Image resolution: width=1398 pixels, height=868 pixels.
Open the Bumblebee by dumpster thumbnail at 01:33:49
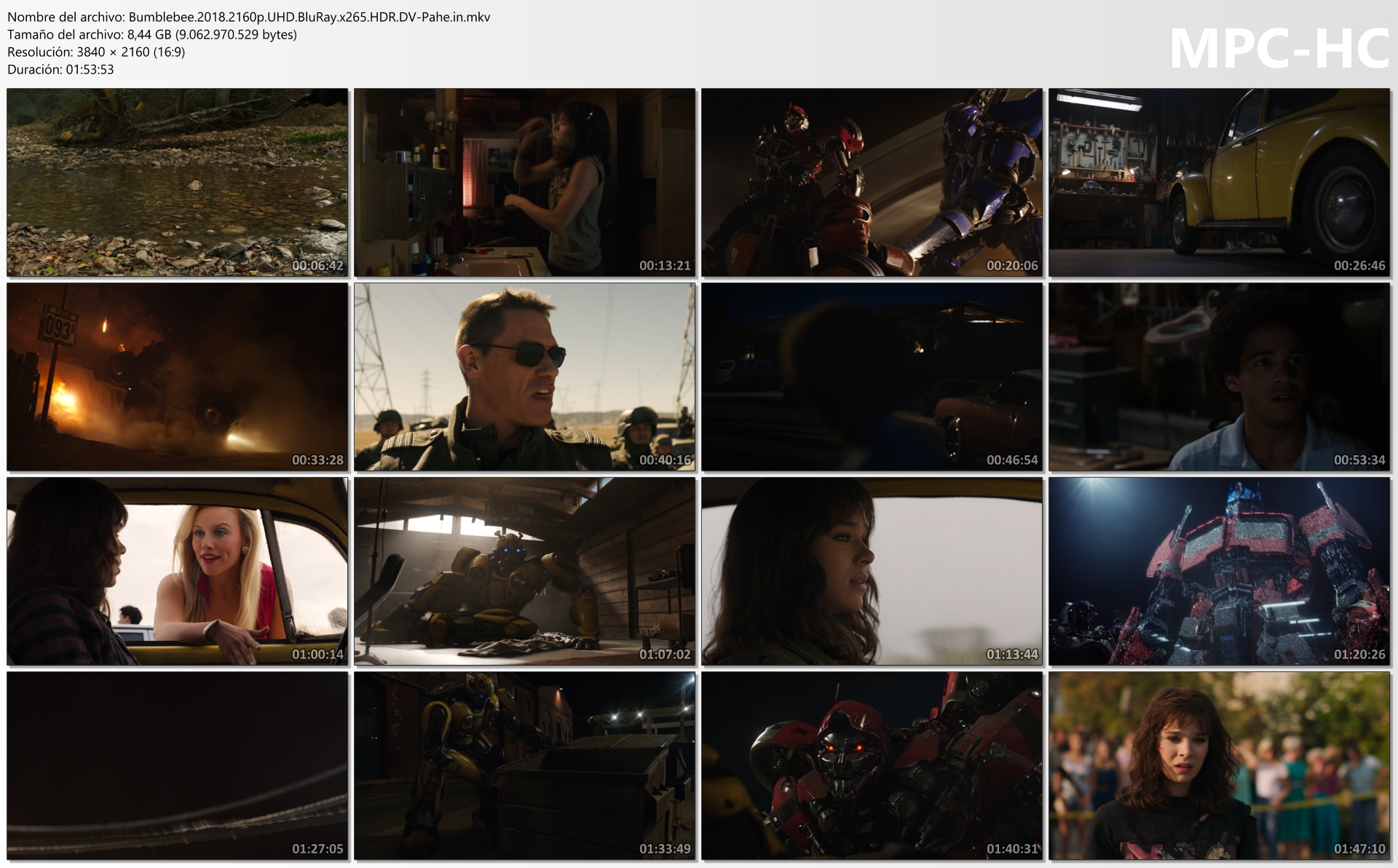[524, 765]
